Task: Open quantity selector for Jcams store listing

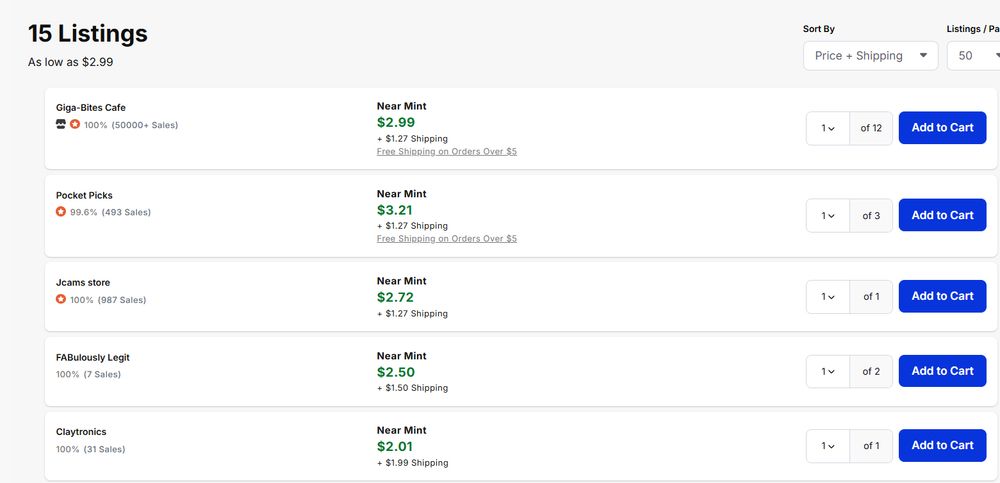Action: pyautogui.click(x=828, y=296)
